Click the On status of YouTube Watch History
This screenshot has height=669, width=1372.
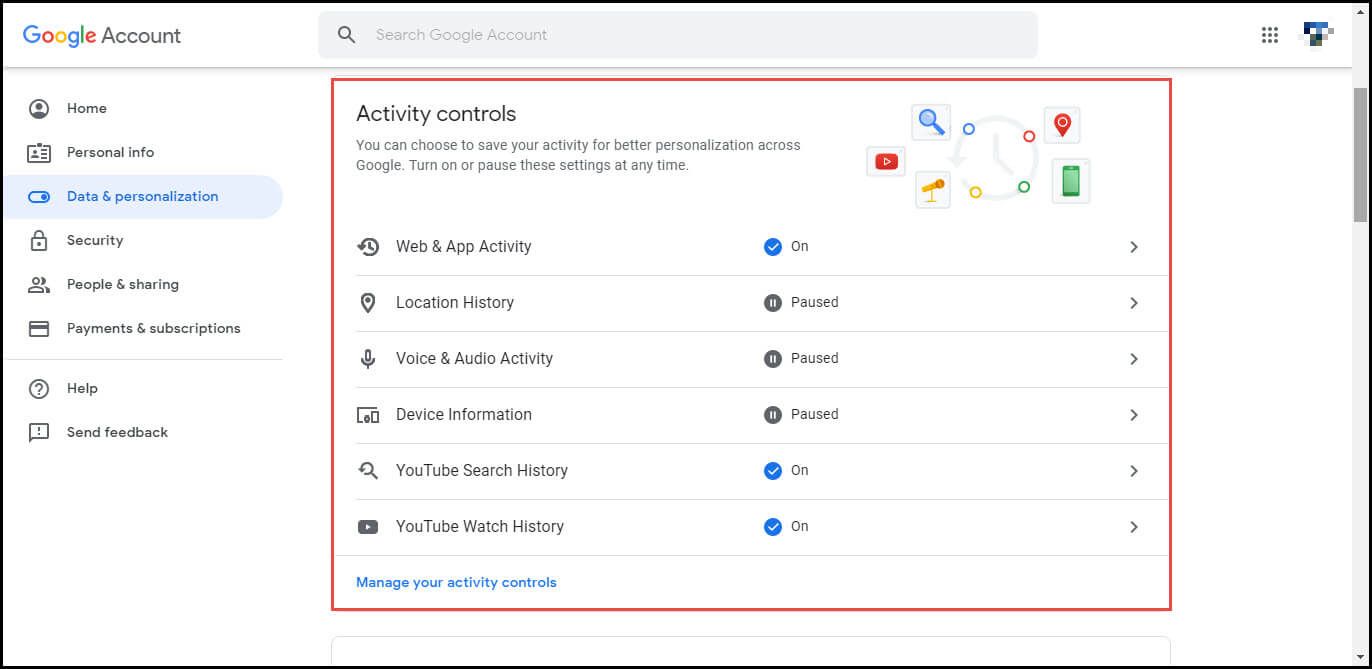(x=800, y=526)
